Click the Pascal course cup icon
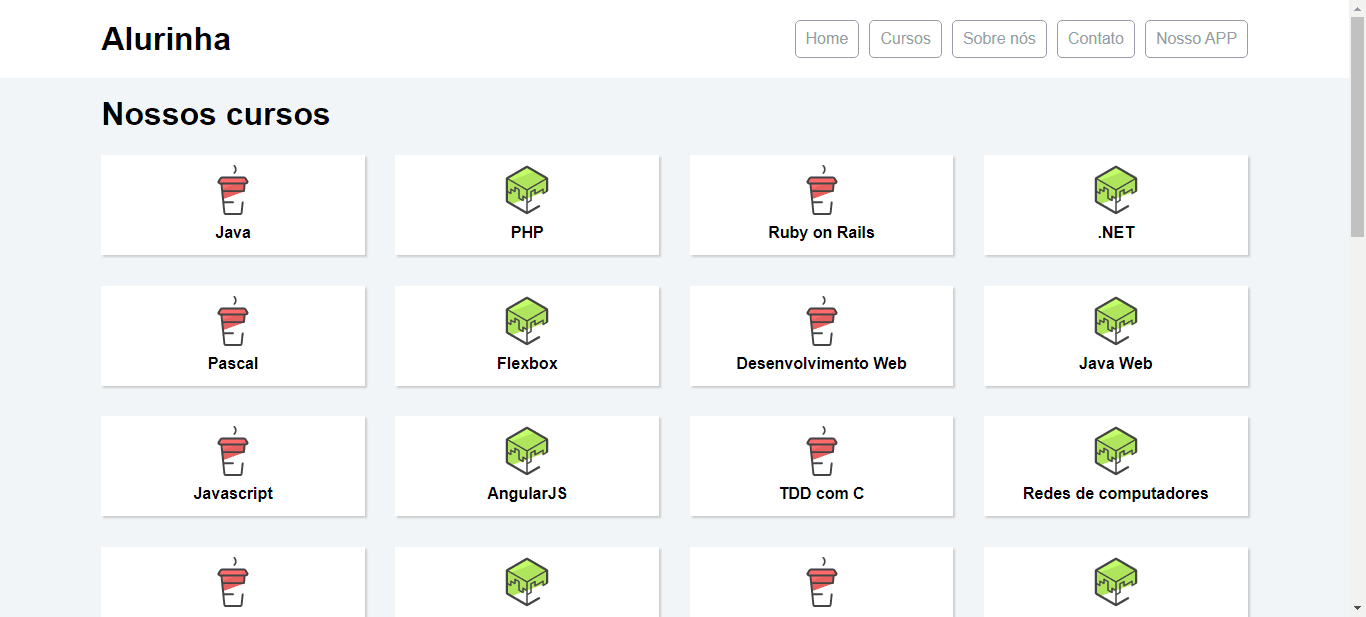This screenshot has height=617, width=1366. tap(233, 321)
